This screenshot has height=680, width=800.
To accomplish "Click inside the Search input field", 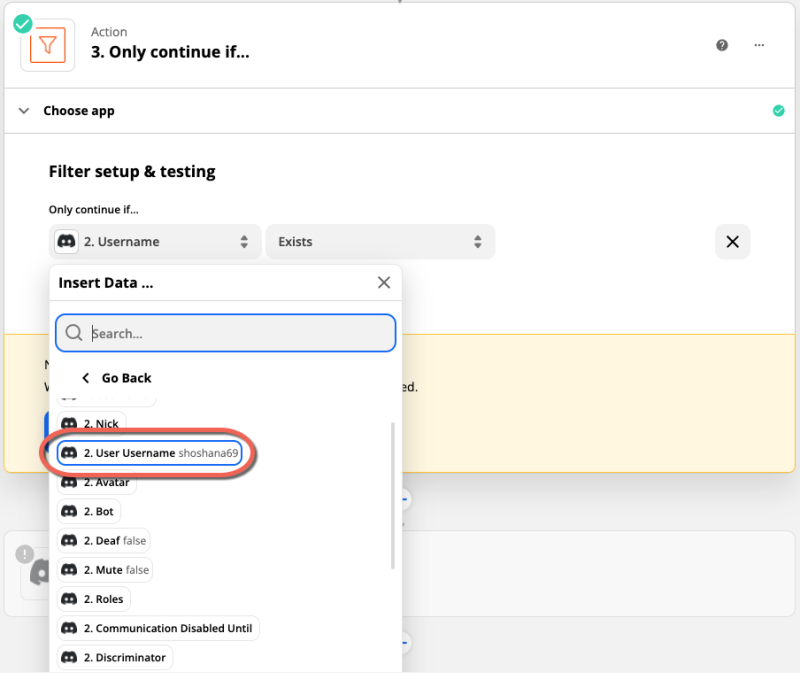I will tap(225, 333).
